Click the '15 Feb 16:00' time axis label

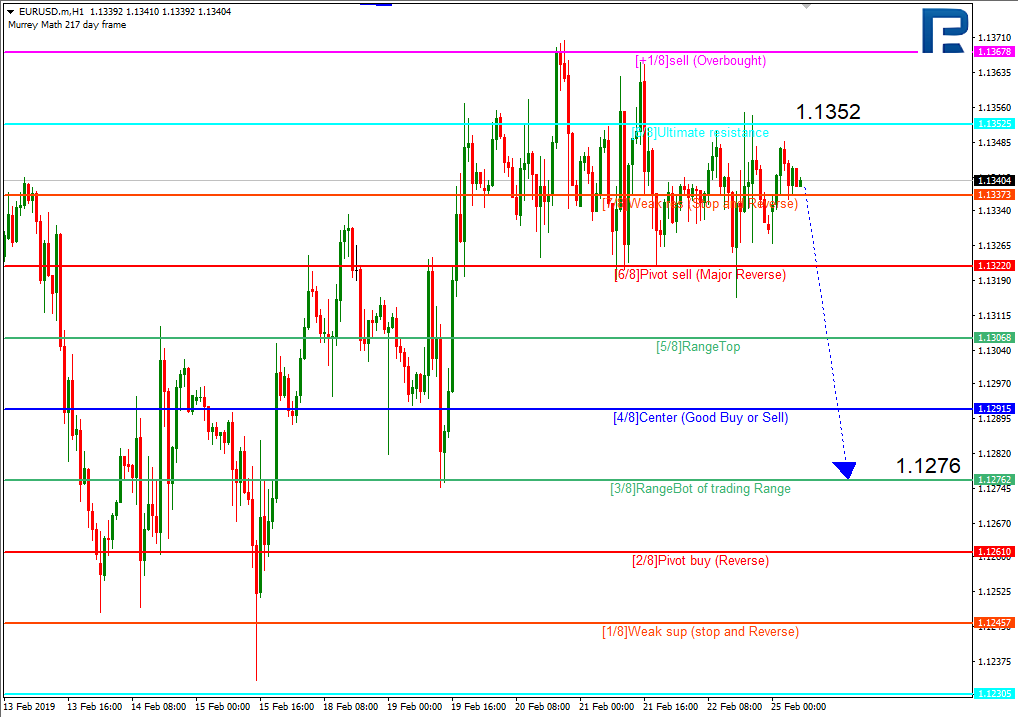click(x=286, y=707)
